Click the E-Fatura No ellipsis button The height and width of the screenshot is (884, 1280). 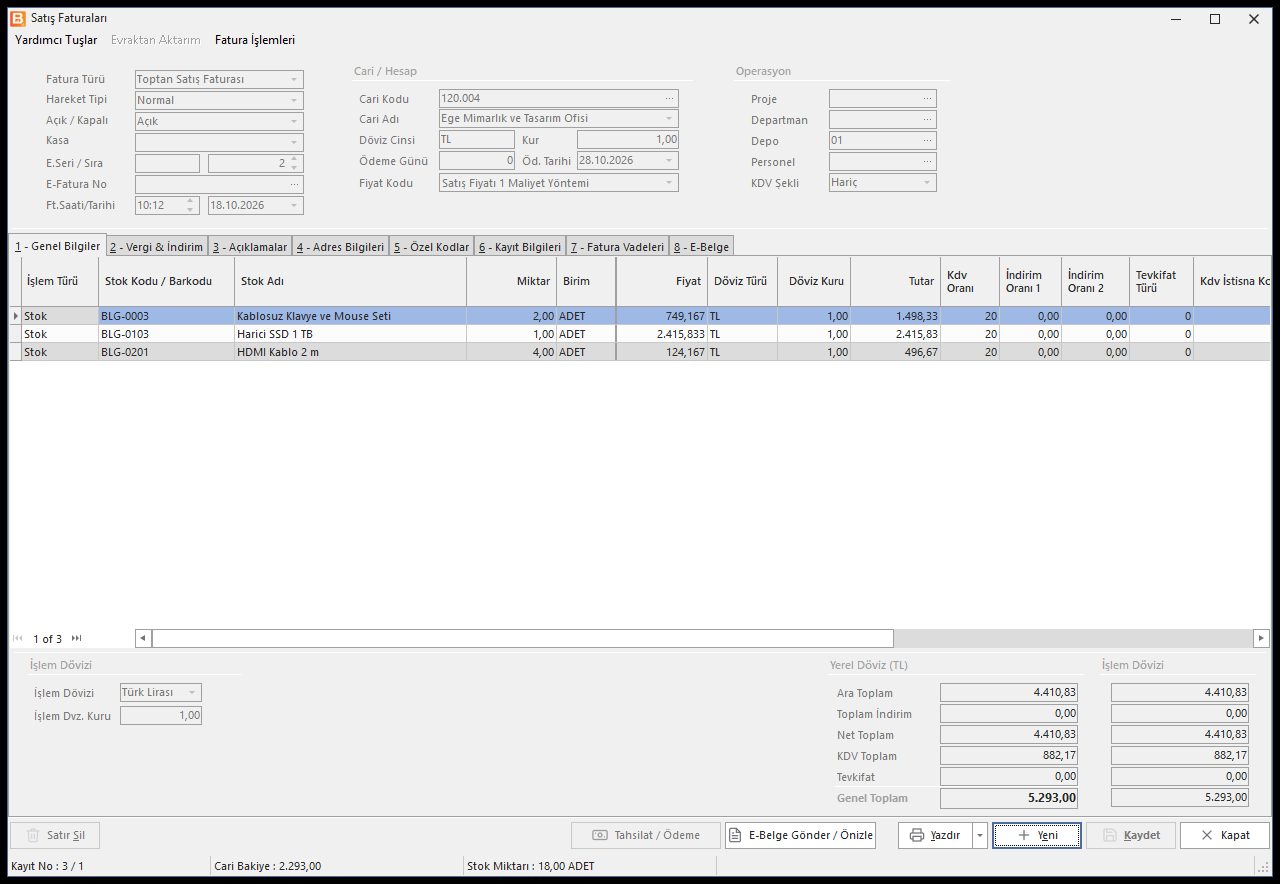pyautogui.click(x=294, y=184)
